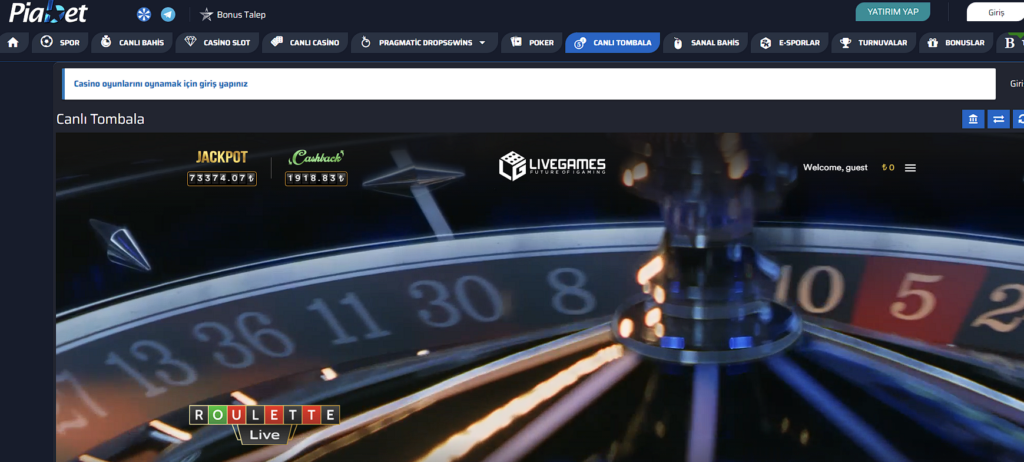Open the hamburger menu in game header
Image resolution: width=1024 pixels, height=462 pixels.
910,168
